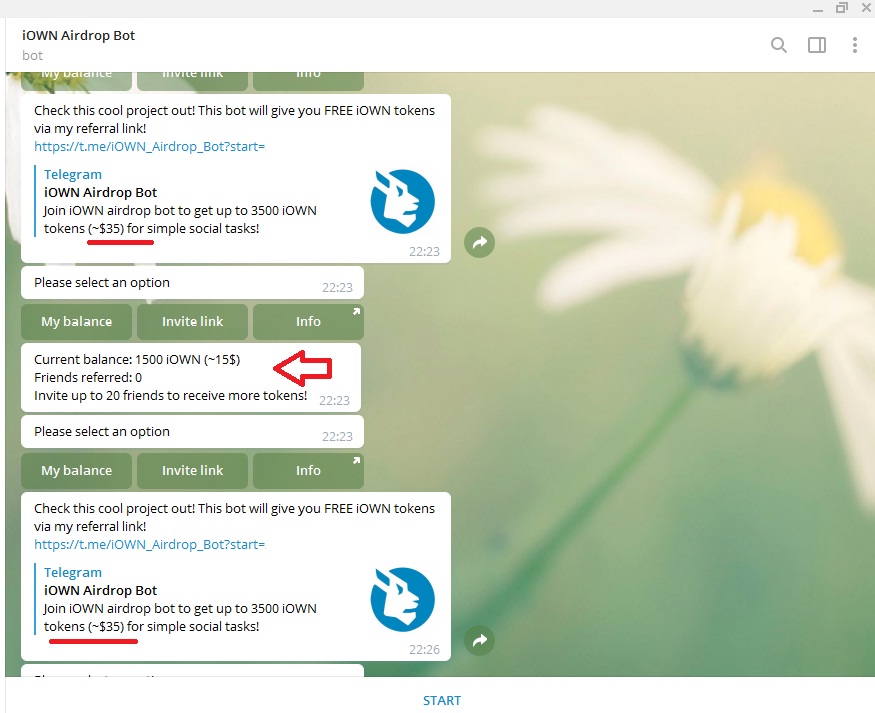Click 'Join iOWN airdrop bot' description in 22:23 preview
875x713 pixels.
tap(180, 219)
